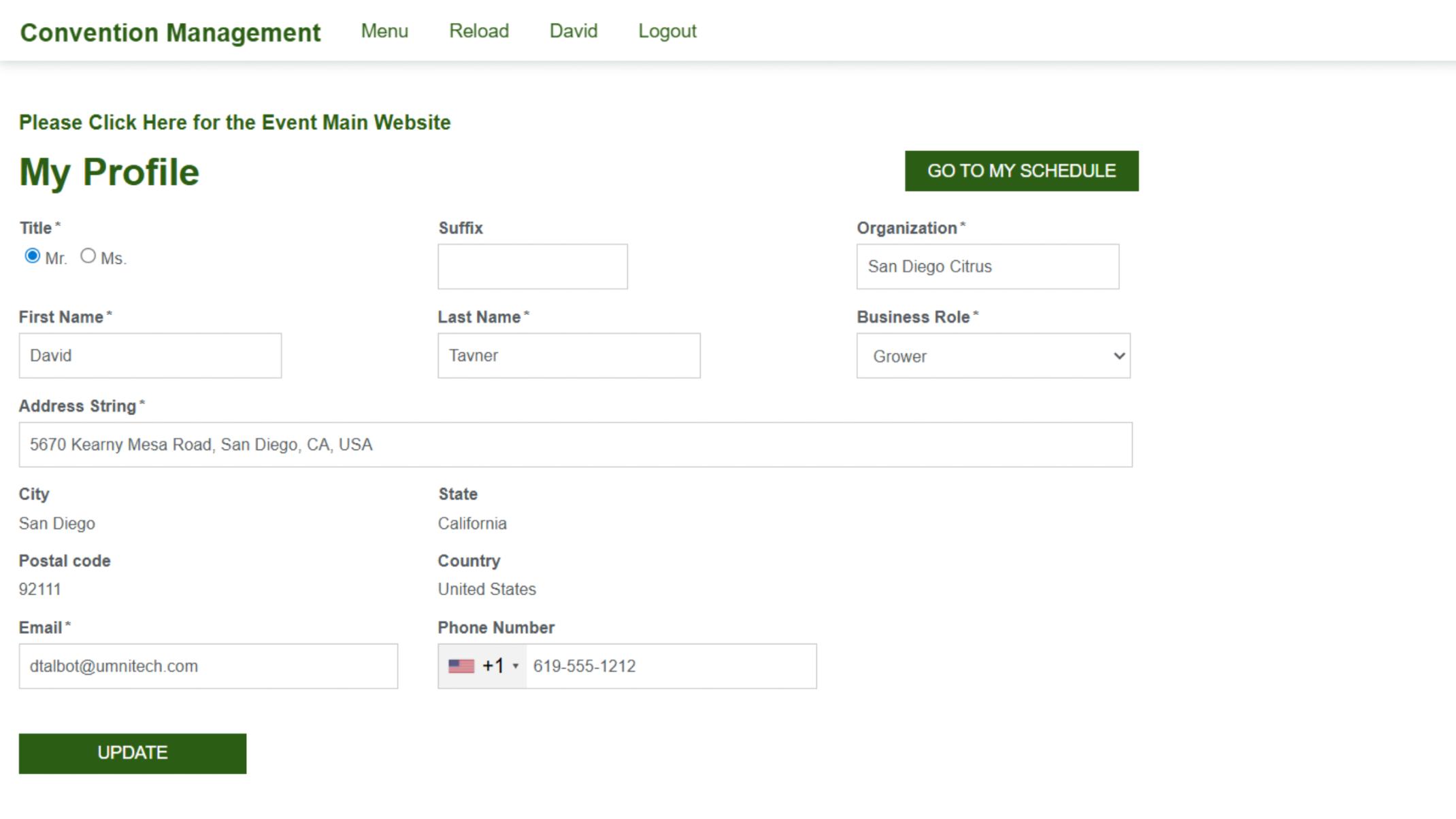Image resolution: width=1456 pixels, height=819 pixels.
Task: Expand the +1 country code dropdown arrow
Action: 516,666
